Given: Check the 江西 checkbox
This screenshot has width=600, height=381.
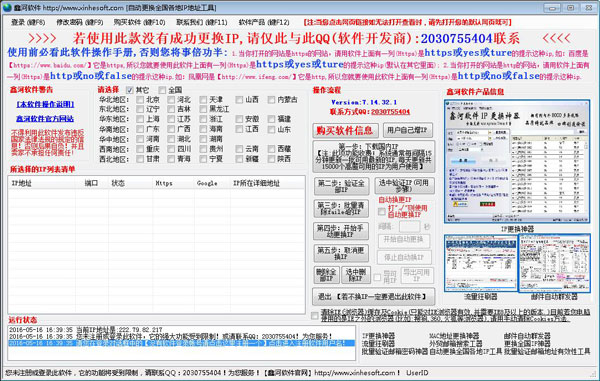Looking at the screenshot, I should click(x=239, y=129).
